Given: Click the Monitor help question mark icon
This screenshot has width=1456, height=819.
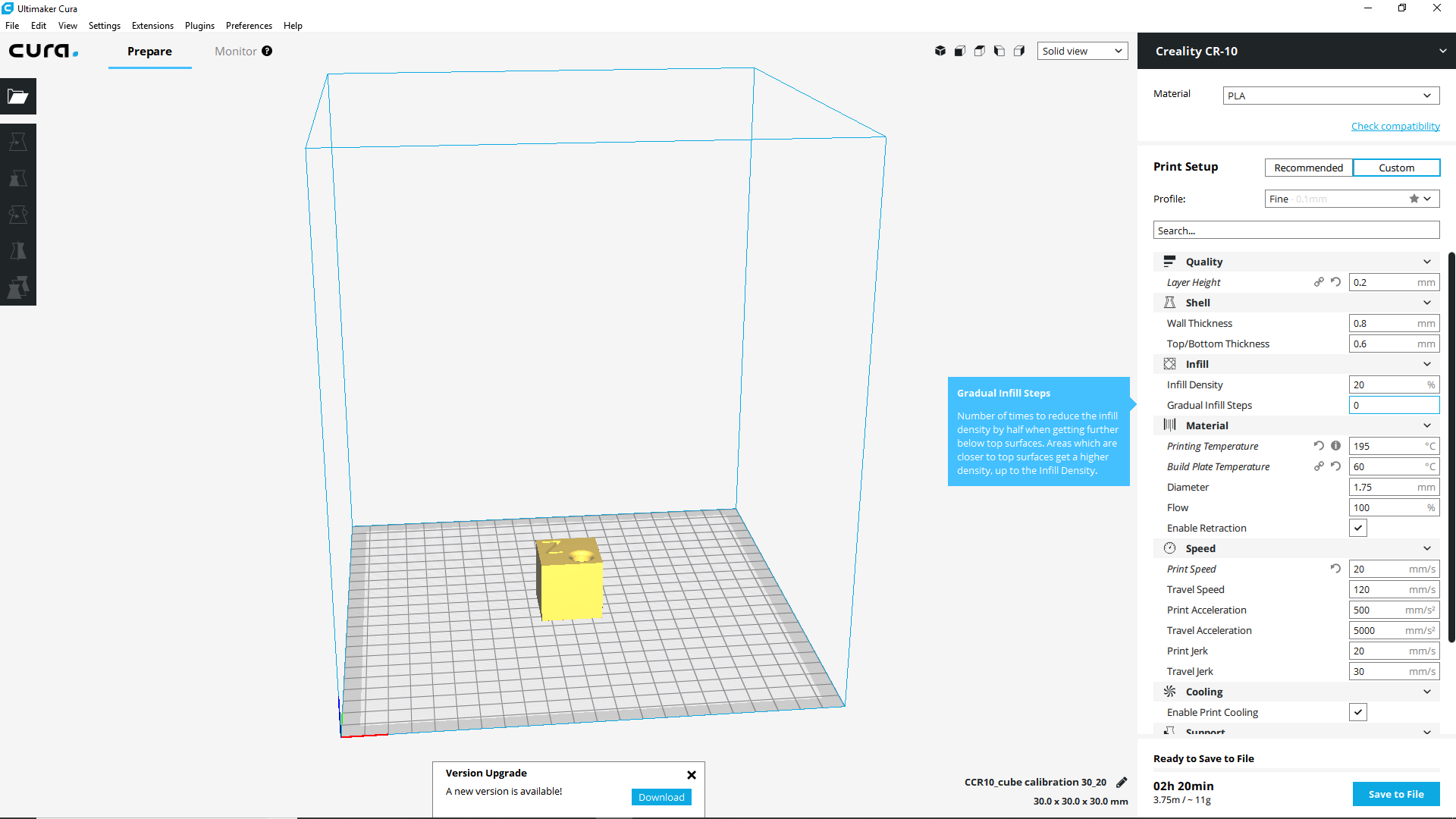Looking at the screenshot, I should point(267,51).
